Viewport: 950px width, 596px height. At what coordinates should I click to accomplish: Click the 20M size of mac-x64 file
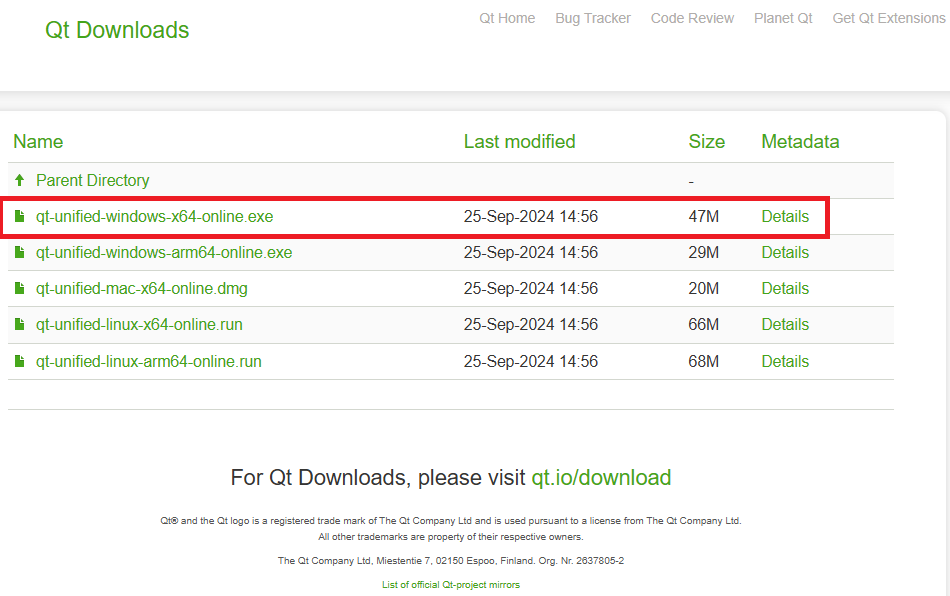tap(703, 289)
